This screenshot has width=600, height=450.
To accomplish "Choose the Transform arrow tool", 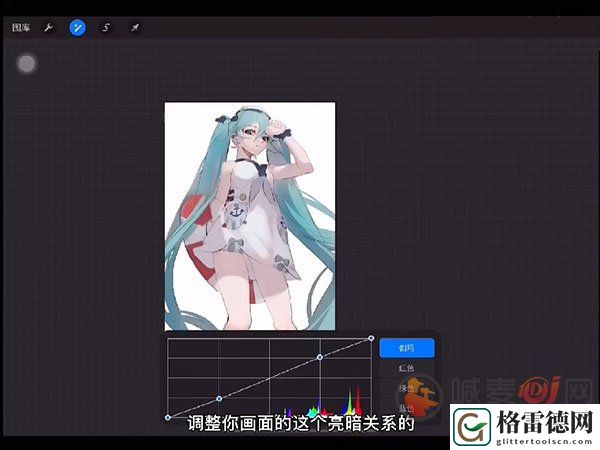I will [135, 28].
